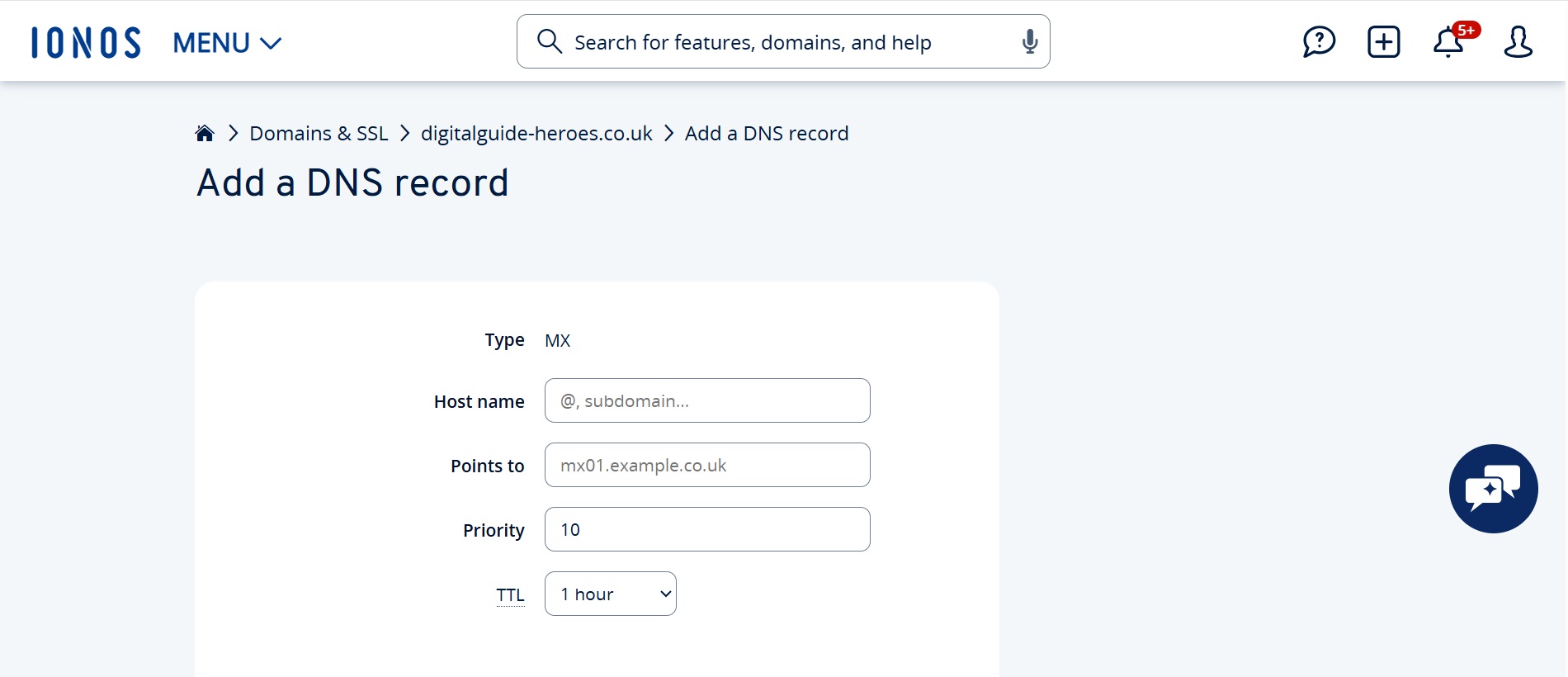Click the red 5+ notification badge

tap(1466, 31)
